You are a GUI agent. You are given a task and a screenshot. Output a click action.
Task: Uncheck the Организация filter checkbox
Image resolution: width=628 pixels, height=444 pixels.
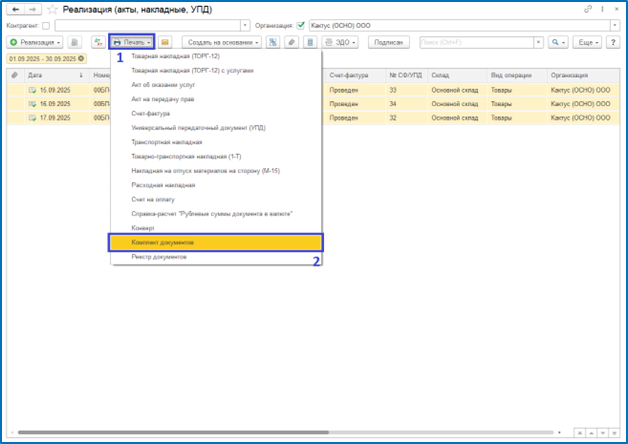pos(301,25)
